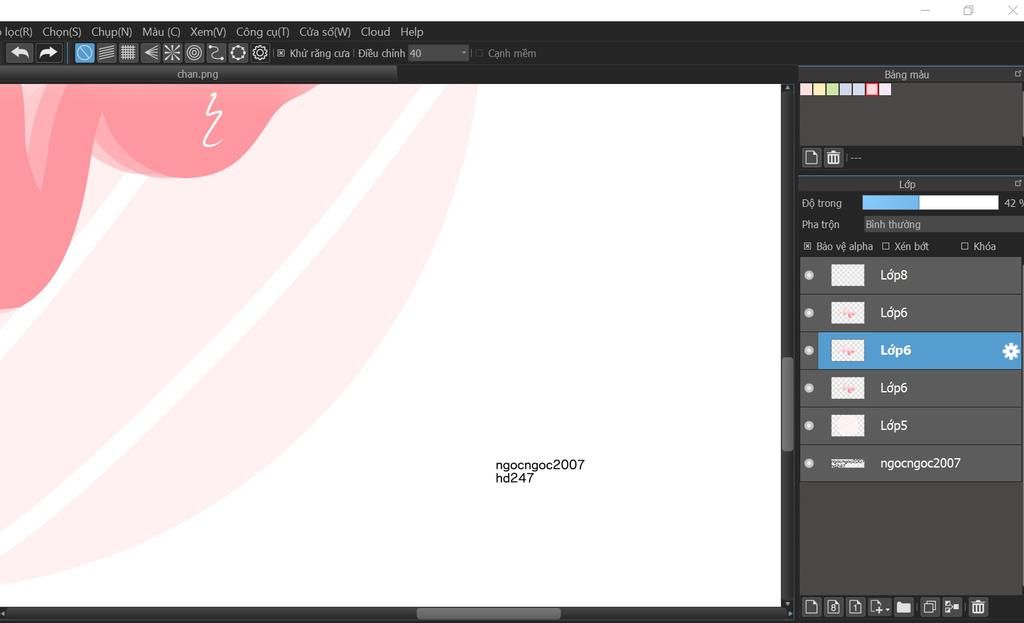Open the Xem(V) menu
The height and width of the screenshot is (623, 1024).
[x=208, y=31]
